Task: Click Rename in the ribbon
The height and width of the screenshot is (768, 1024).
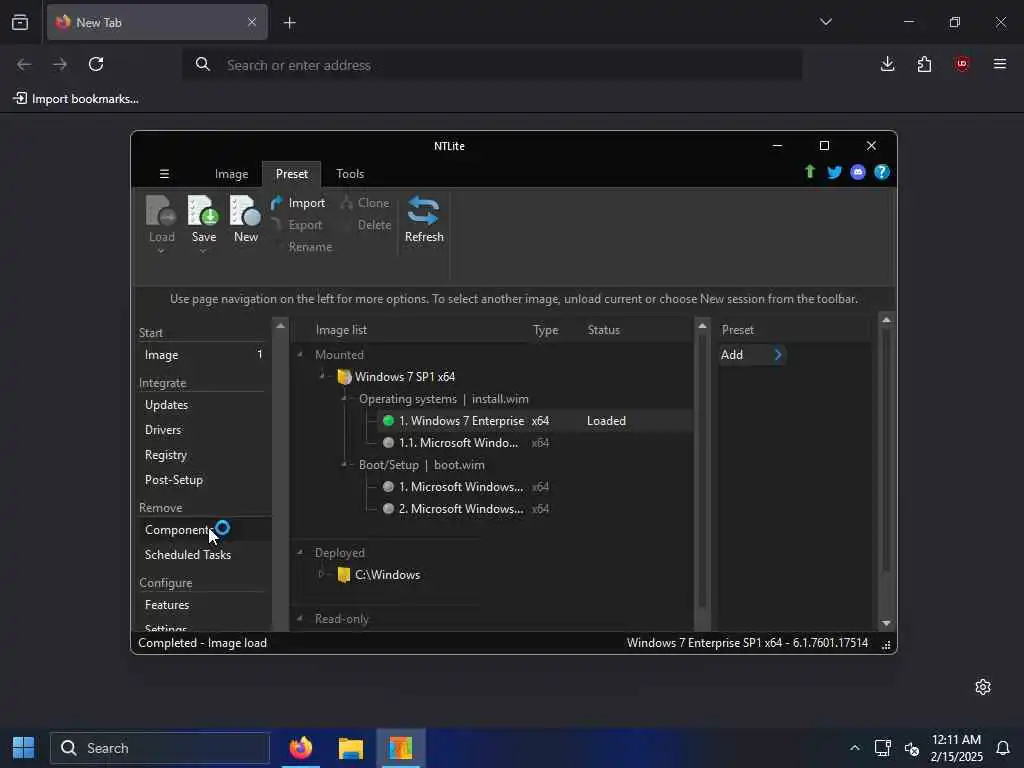Action: (310, 247)
